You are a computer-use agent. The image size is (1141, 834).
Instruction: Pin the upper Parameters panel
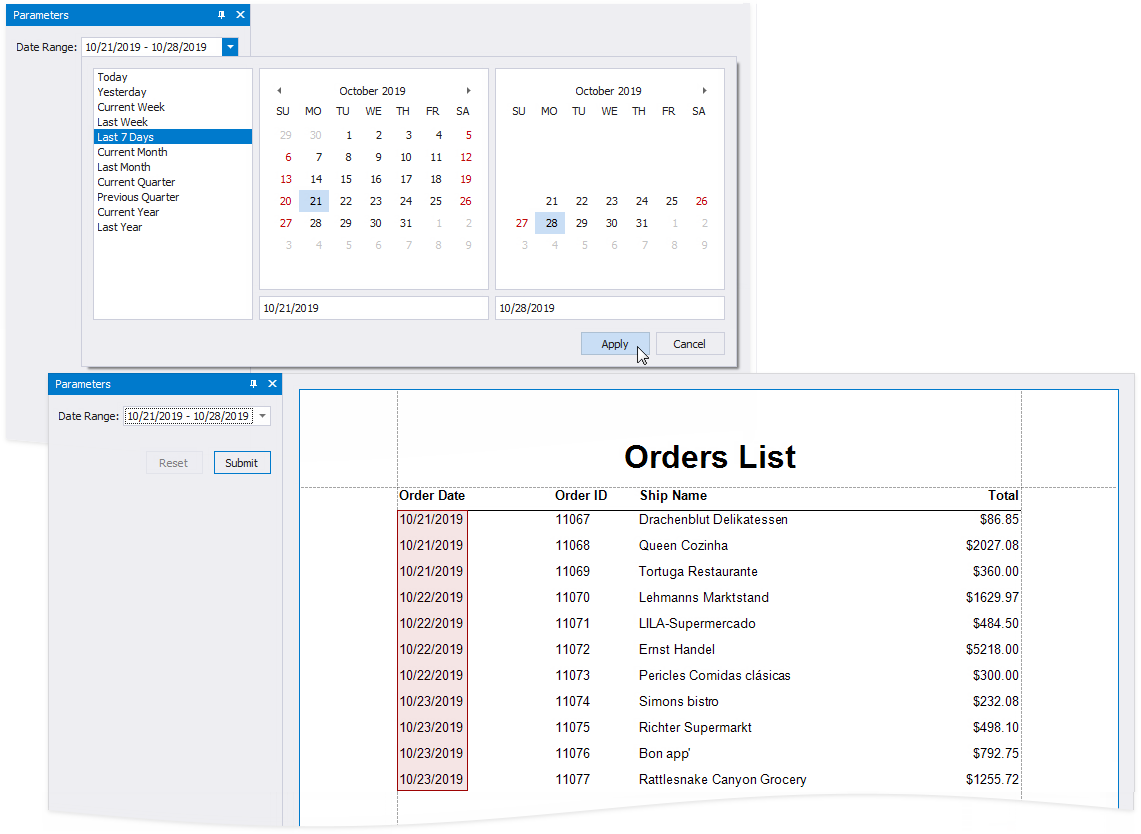[222, 15]
